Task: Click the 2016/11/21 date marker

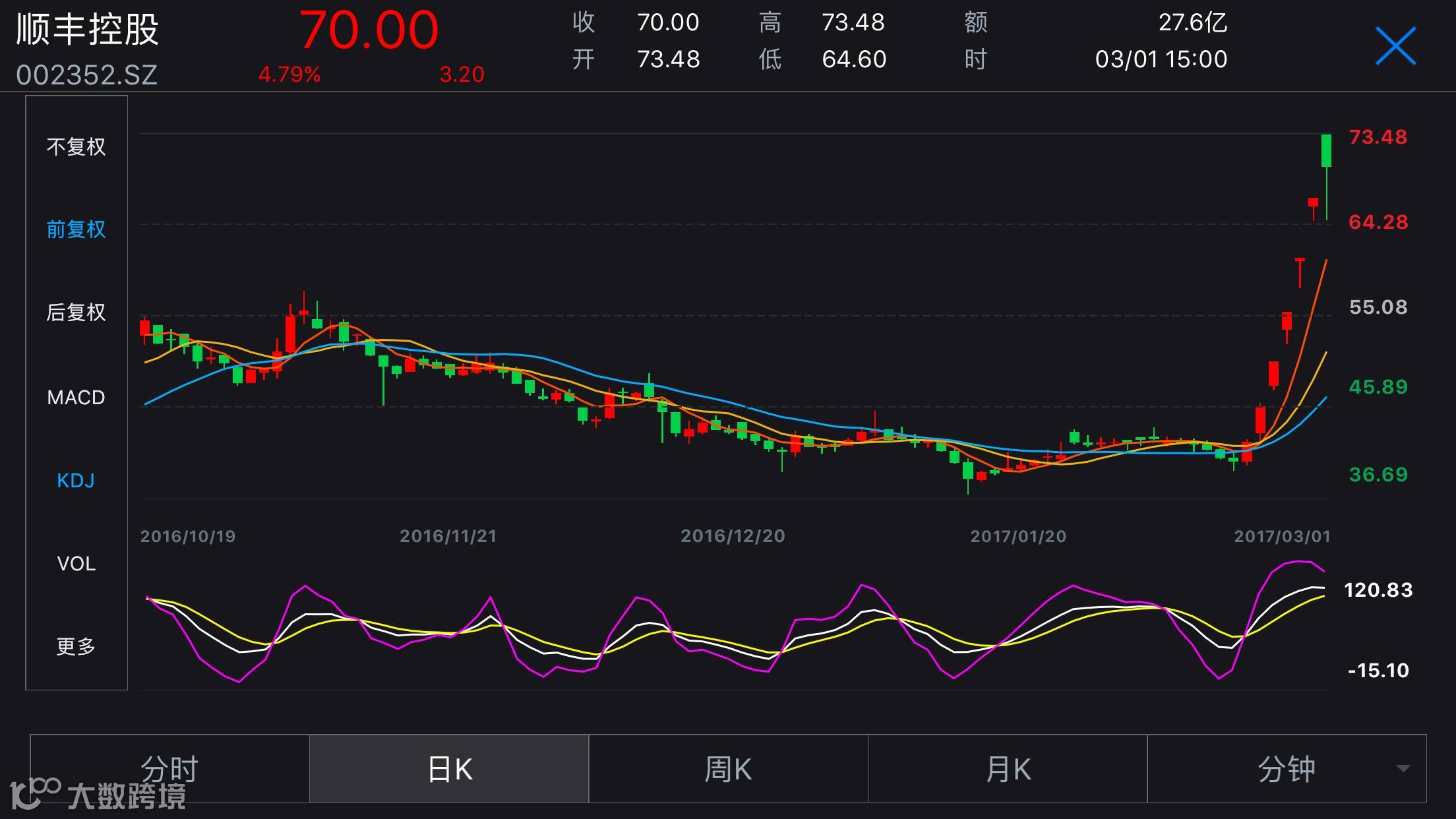Action: point(448,536)
